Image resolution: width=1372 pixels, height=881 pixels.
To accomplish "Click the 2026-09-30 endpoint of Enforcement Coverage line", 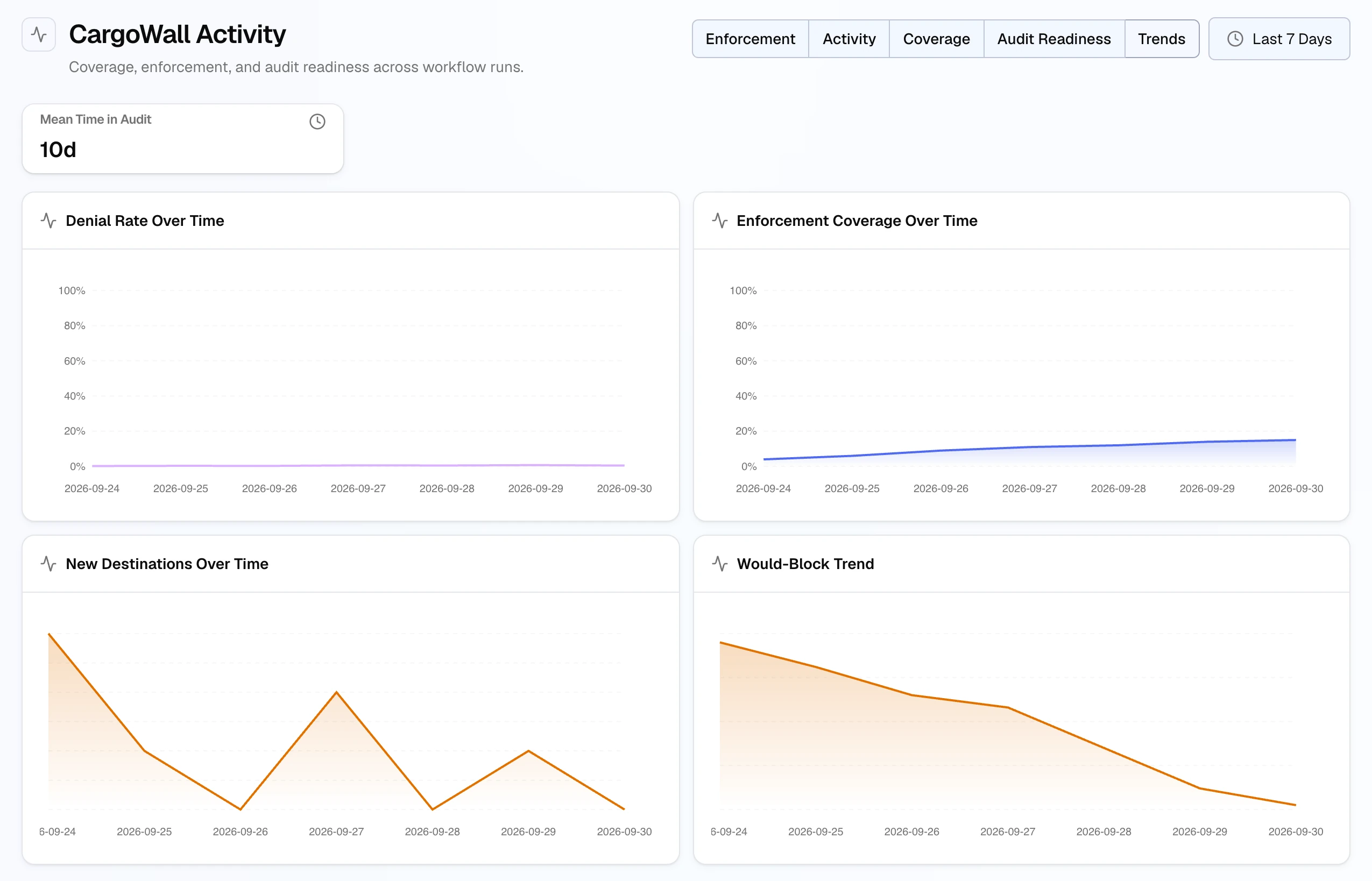I will click(1296, 440).
